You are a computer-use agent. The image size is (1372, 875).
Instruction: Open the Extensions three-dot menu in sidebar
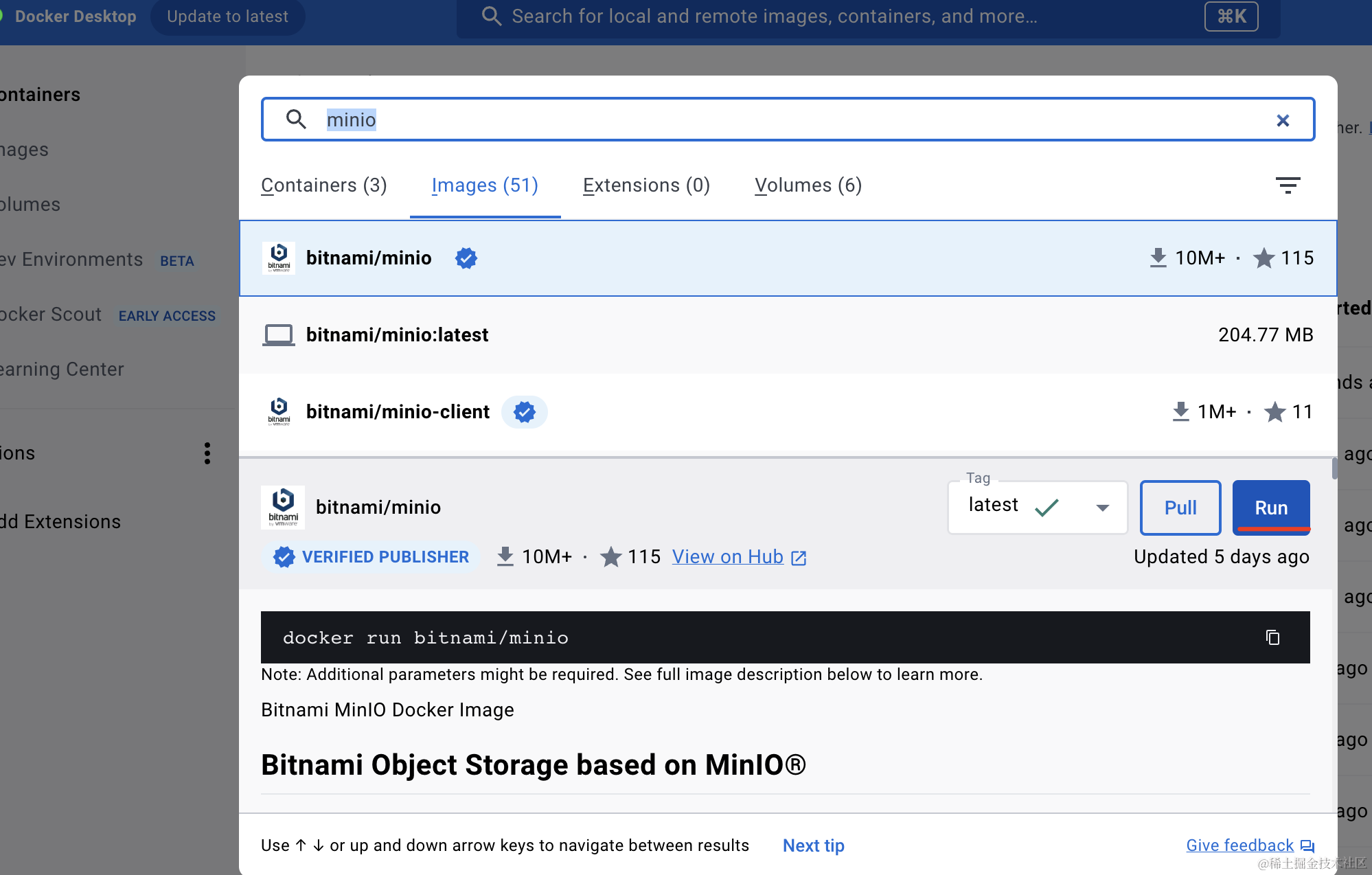(207, 453)
